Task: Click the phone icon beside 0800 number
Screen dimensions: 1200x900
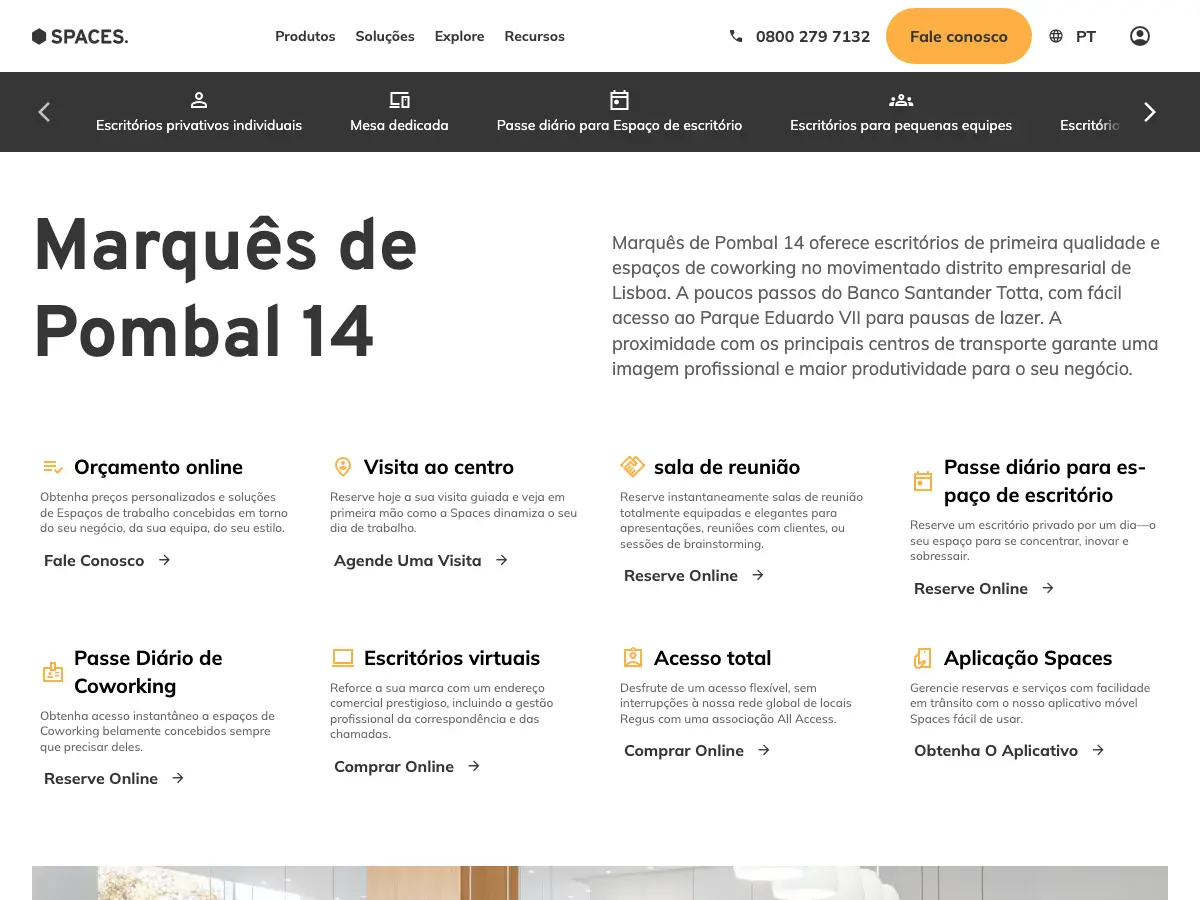Action: pyautogui.click(x=737, y=36)
